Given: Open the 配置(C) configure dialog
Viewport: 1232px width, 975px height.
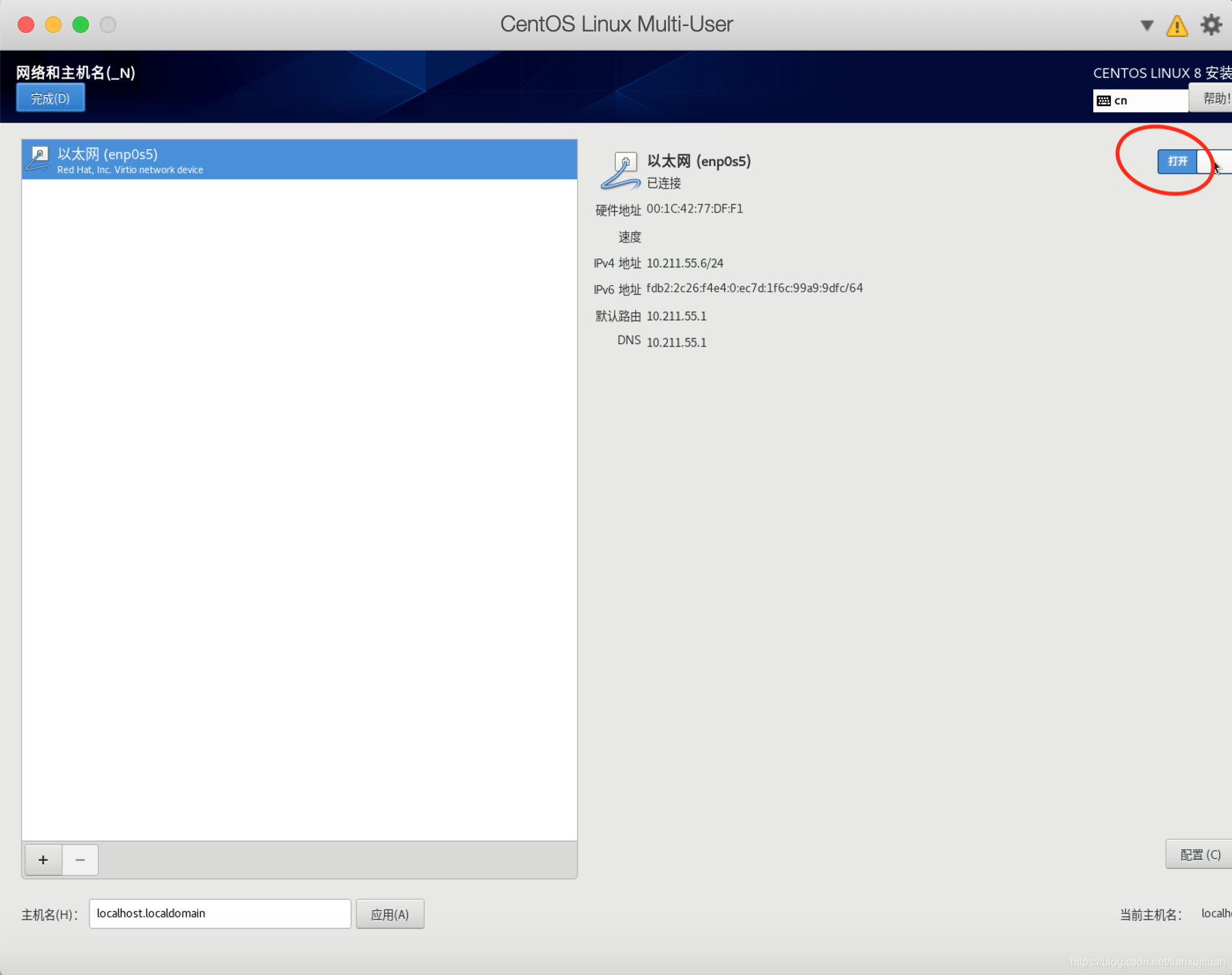Looking at the screenshot, I should (x=1199, y=855).
